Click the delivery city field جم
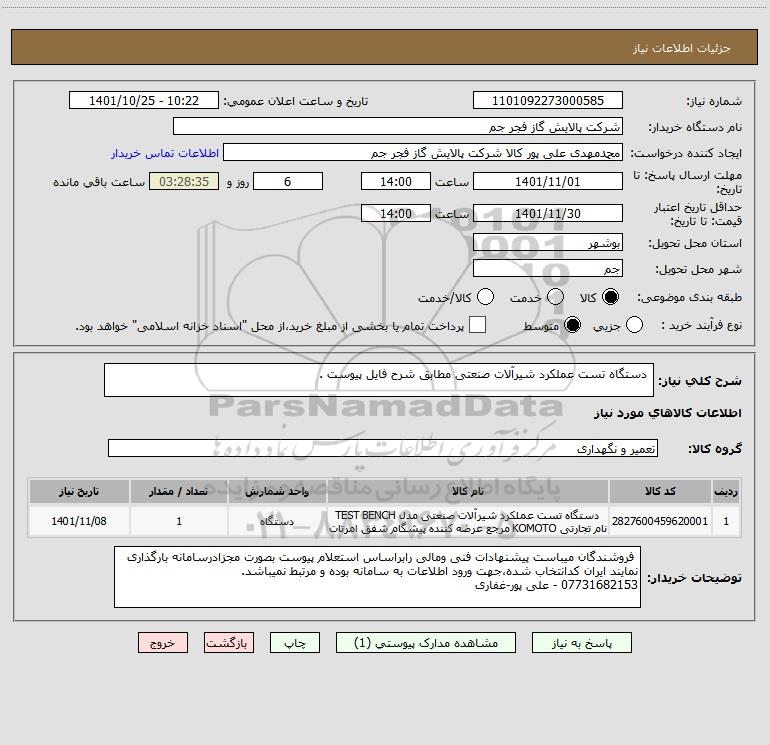 tap(548, 268)
